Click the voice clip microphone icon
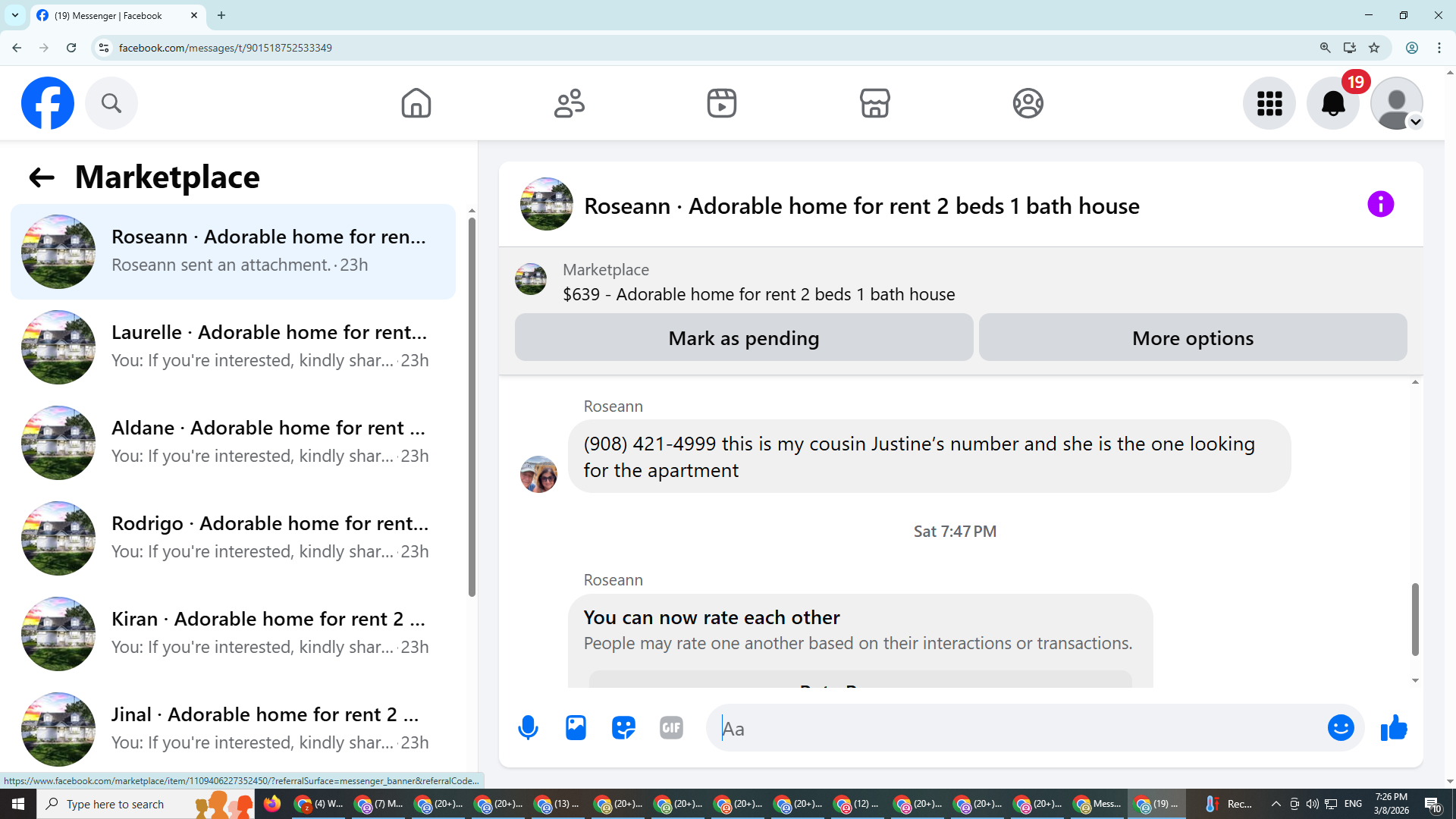 point(528,728)
